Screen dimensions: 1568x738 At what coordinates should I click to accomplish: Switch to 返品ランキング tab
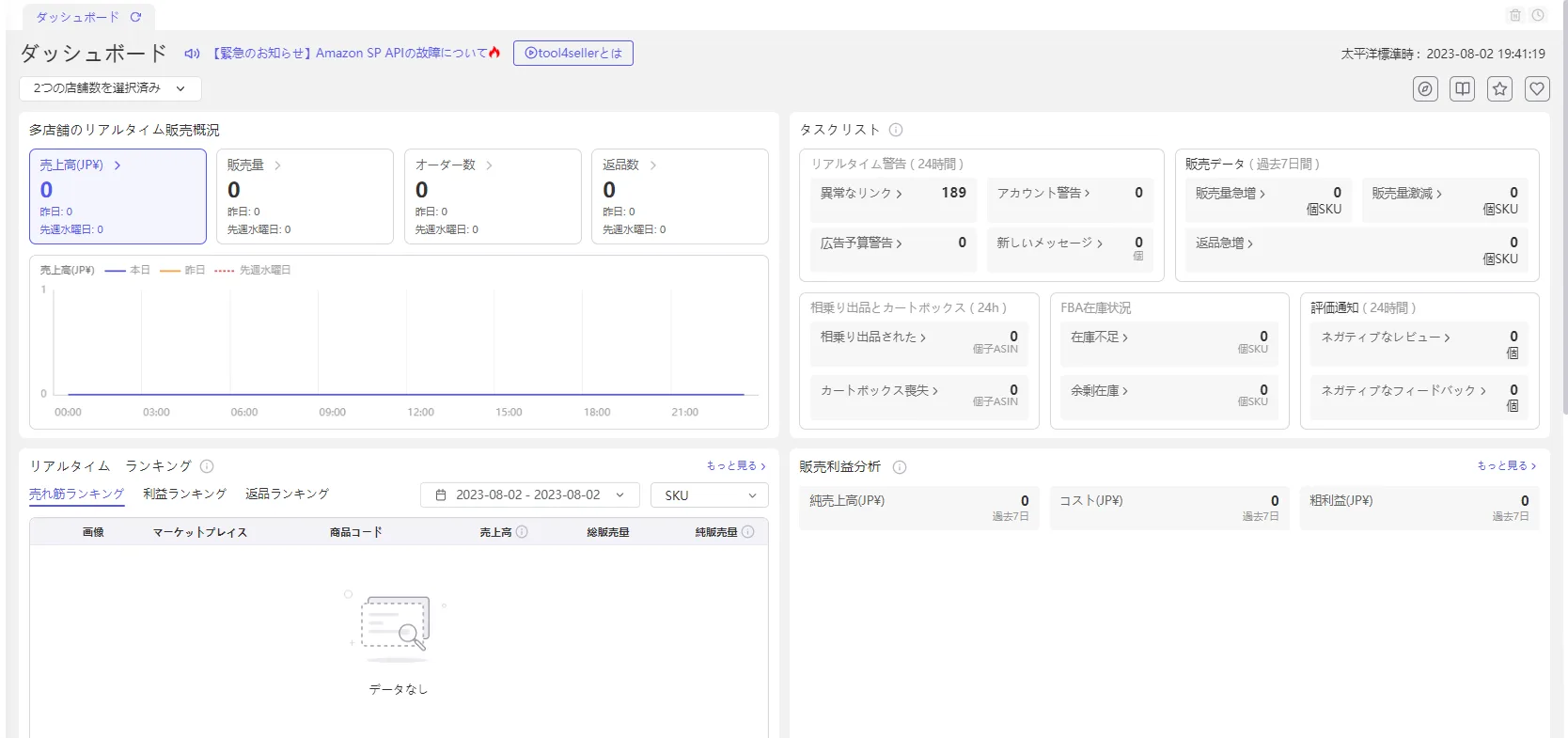(287, 494)
